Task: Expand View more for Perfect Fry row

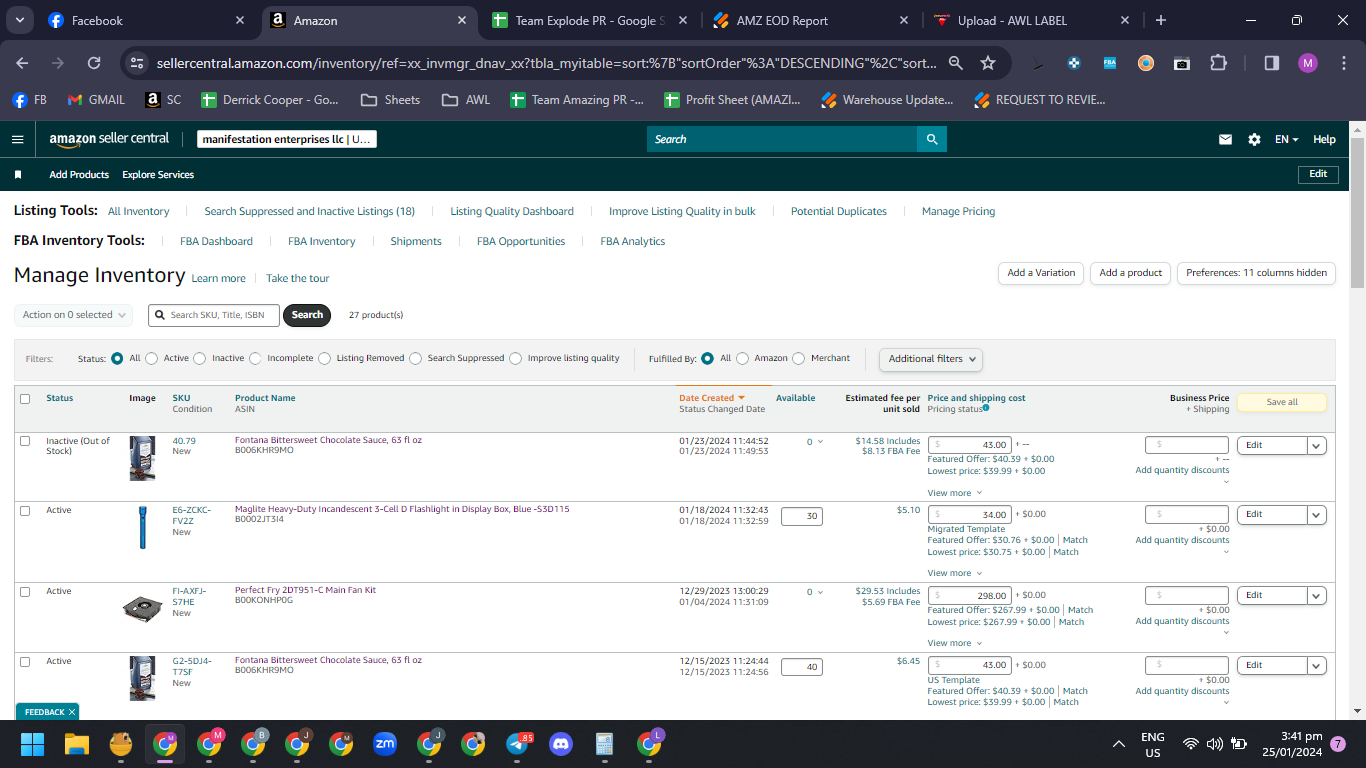Action: (954, 643)
